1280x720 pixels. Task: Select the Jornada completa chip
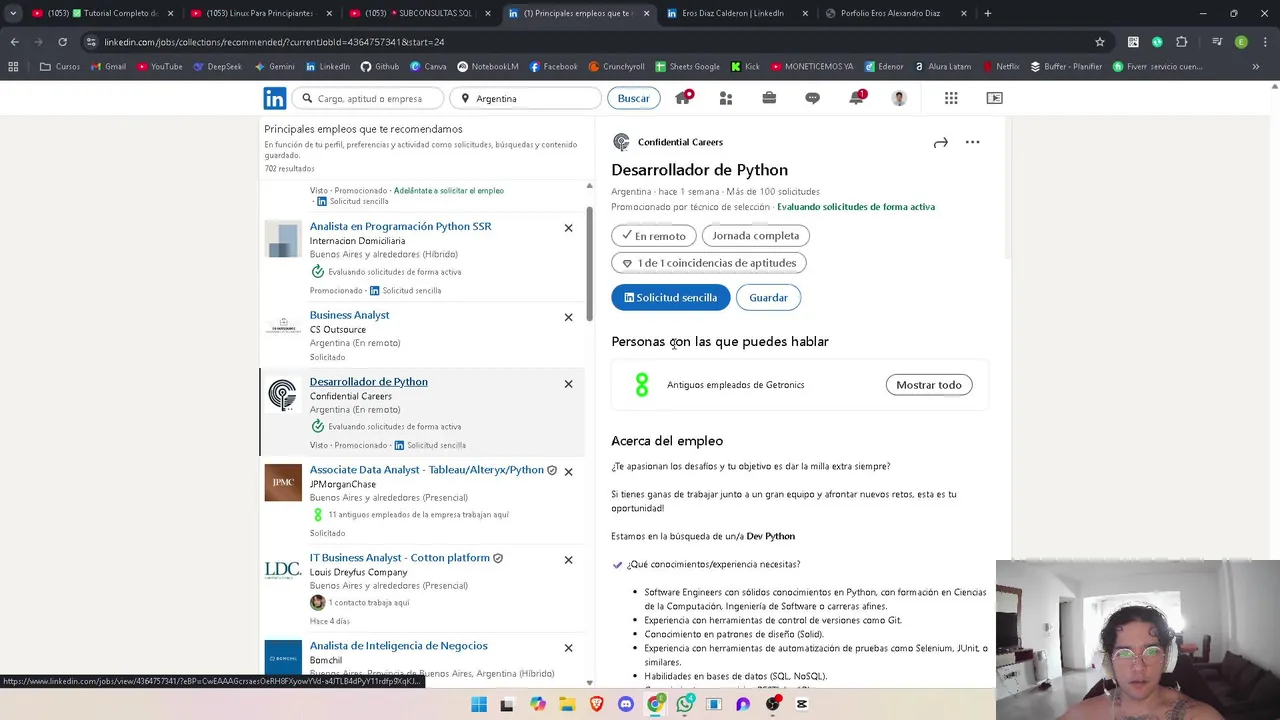756,236
